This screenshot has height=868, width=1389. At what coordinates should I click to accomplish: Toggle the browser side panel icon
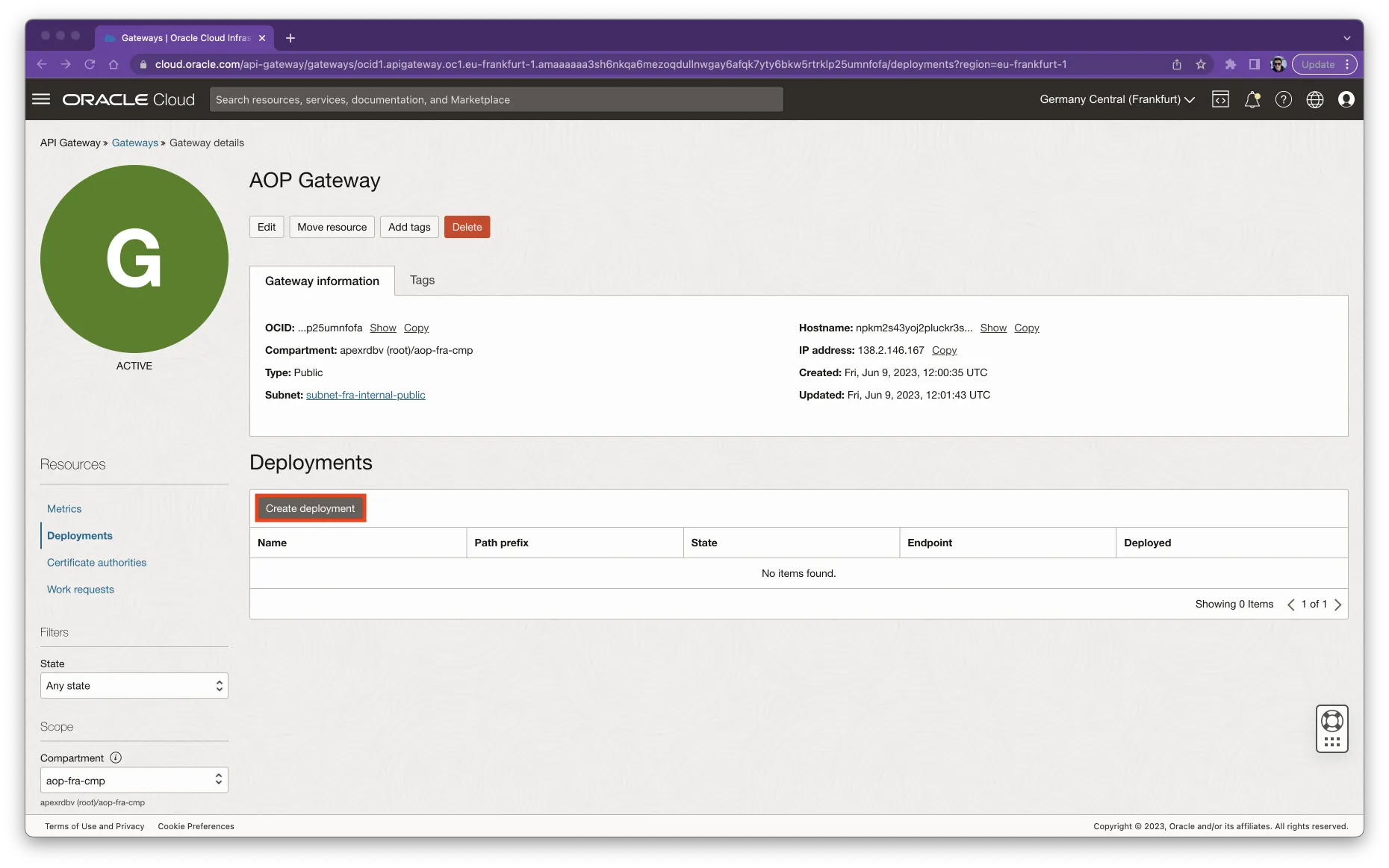coord(1255,64)
